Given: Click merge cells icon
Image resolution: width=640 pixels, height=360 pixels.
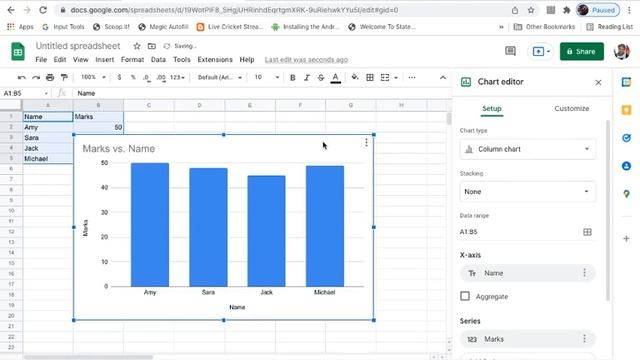Looking at the screenshot, I should point(385,77).
